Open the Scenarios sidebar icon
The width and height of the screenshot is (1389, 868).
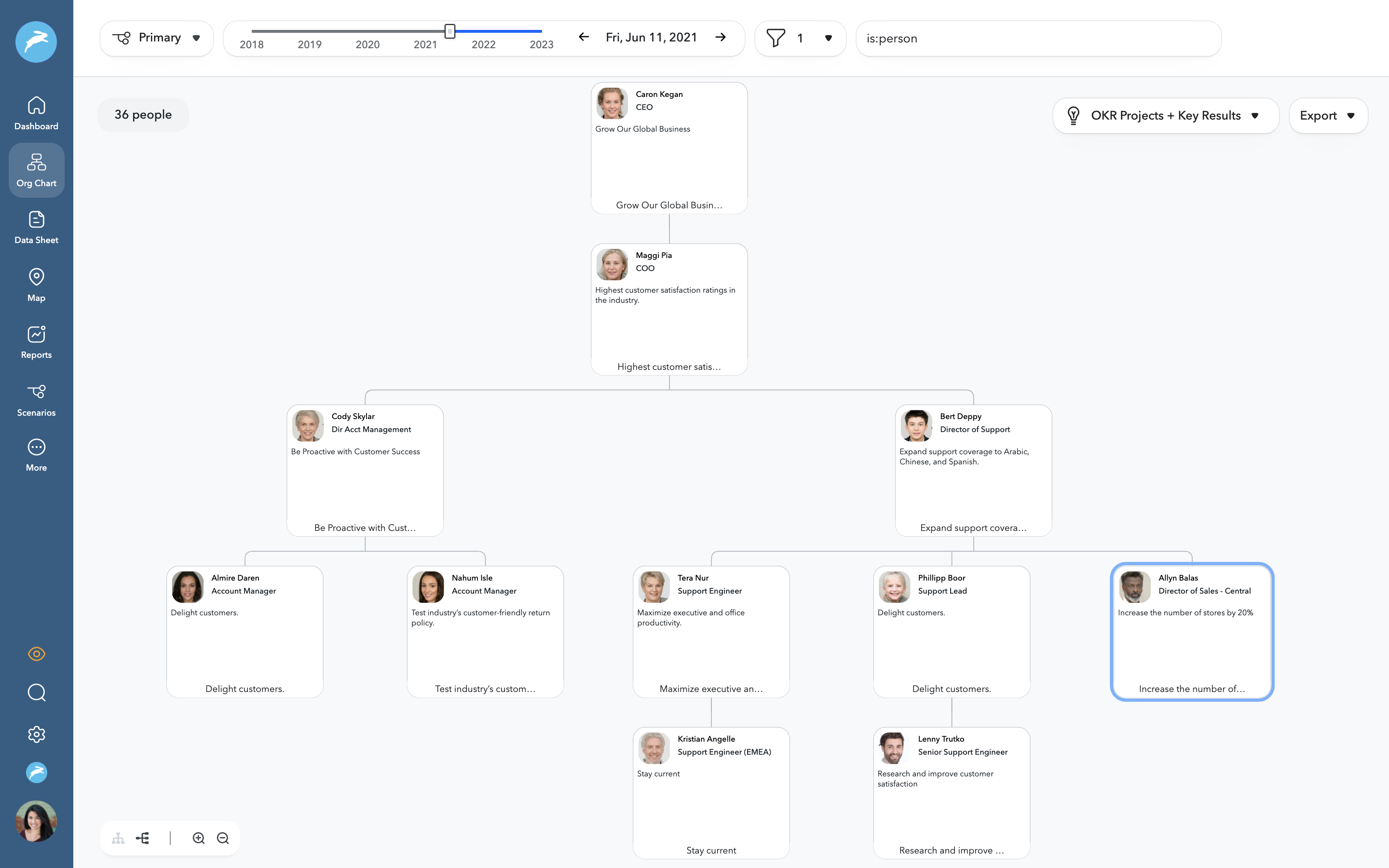pyautogui.click(x=36, y=397)
